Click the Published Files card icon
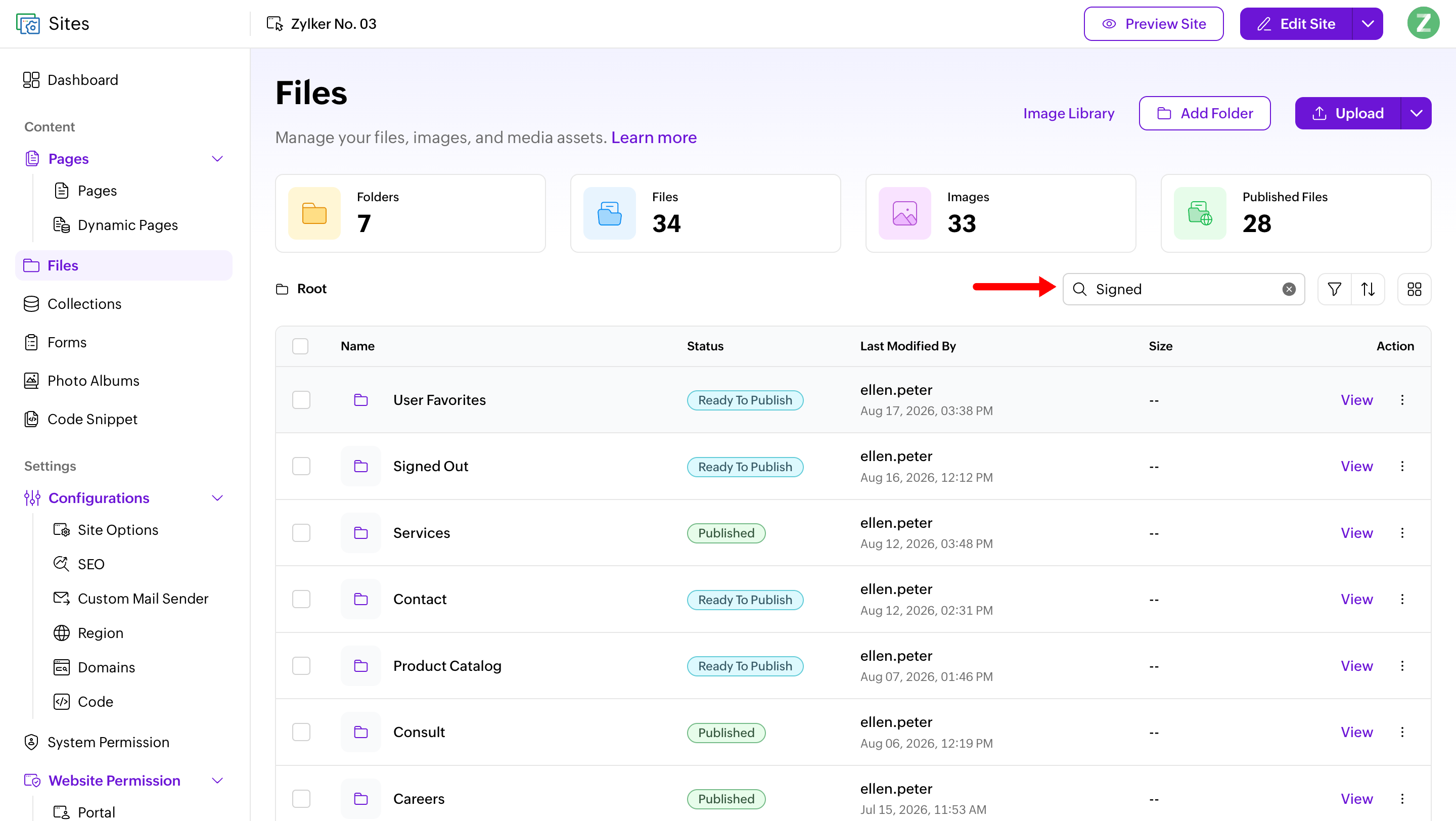The width and height of the screenshot is (1456, 821). click(1199, 213)
